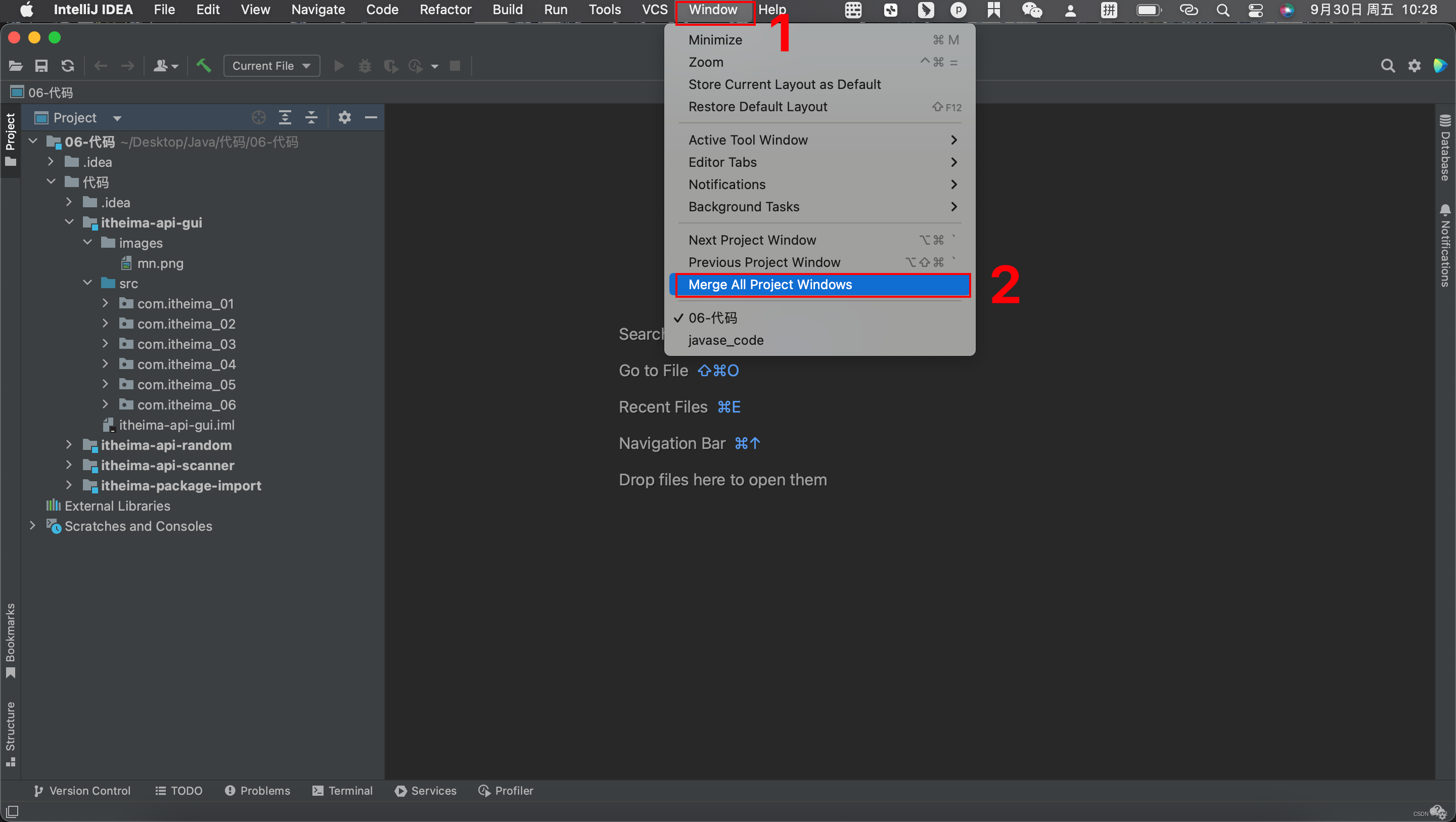This screenshot has height=822, width=1456.
Task: Switch to the javase_code project window
Action: point(726,340)
